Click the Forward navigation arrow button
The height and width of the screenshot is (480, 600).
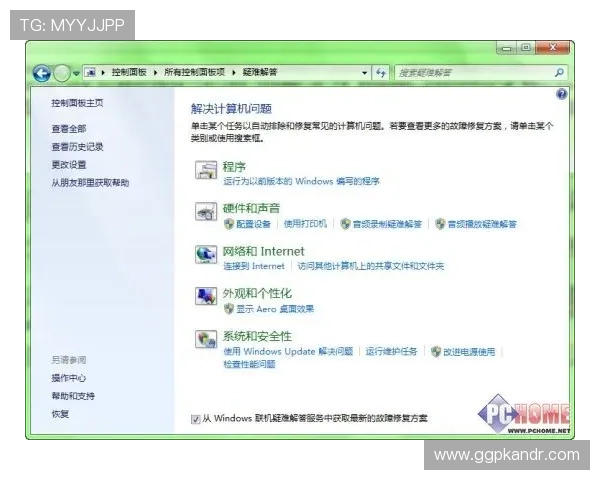(62, 73)
